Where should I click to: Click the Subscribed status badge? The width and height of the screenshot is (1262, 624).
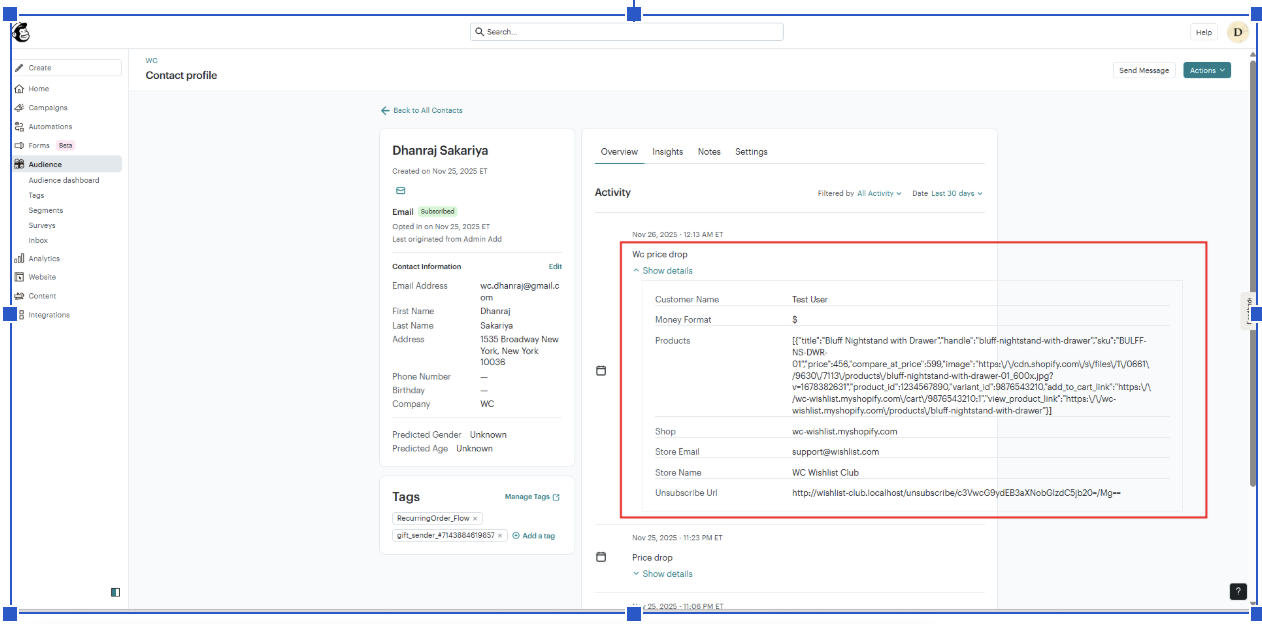pos(437,212)
